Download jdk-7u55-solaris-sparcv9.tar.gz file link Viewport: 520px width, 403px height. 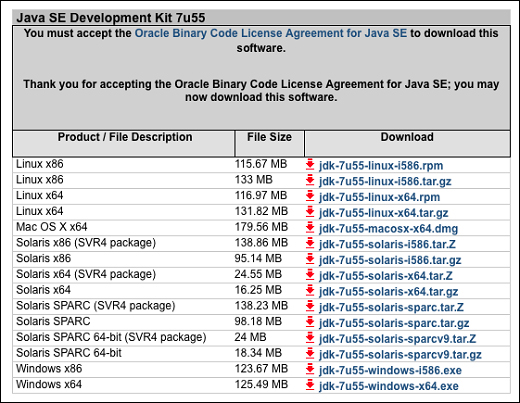400,355
